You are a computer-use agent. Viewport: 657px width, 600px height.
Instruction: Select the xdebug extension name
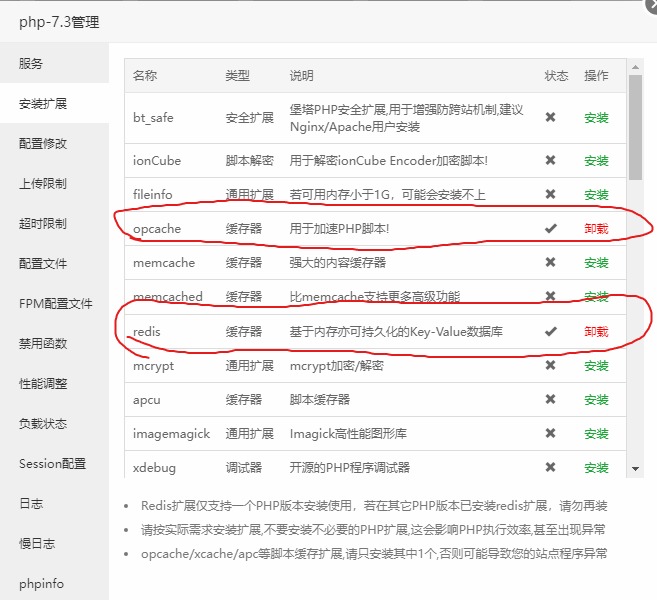pos(154,468)
